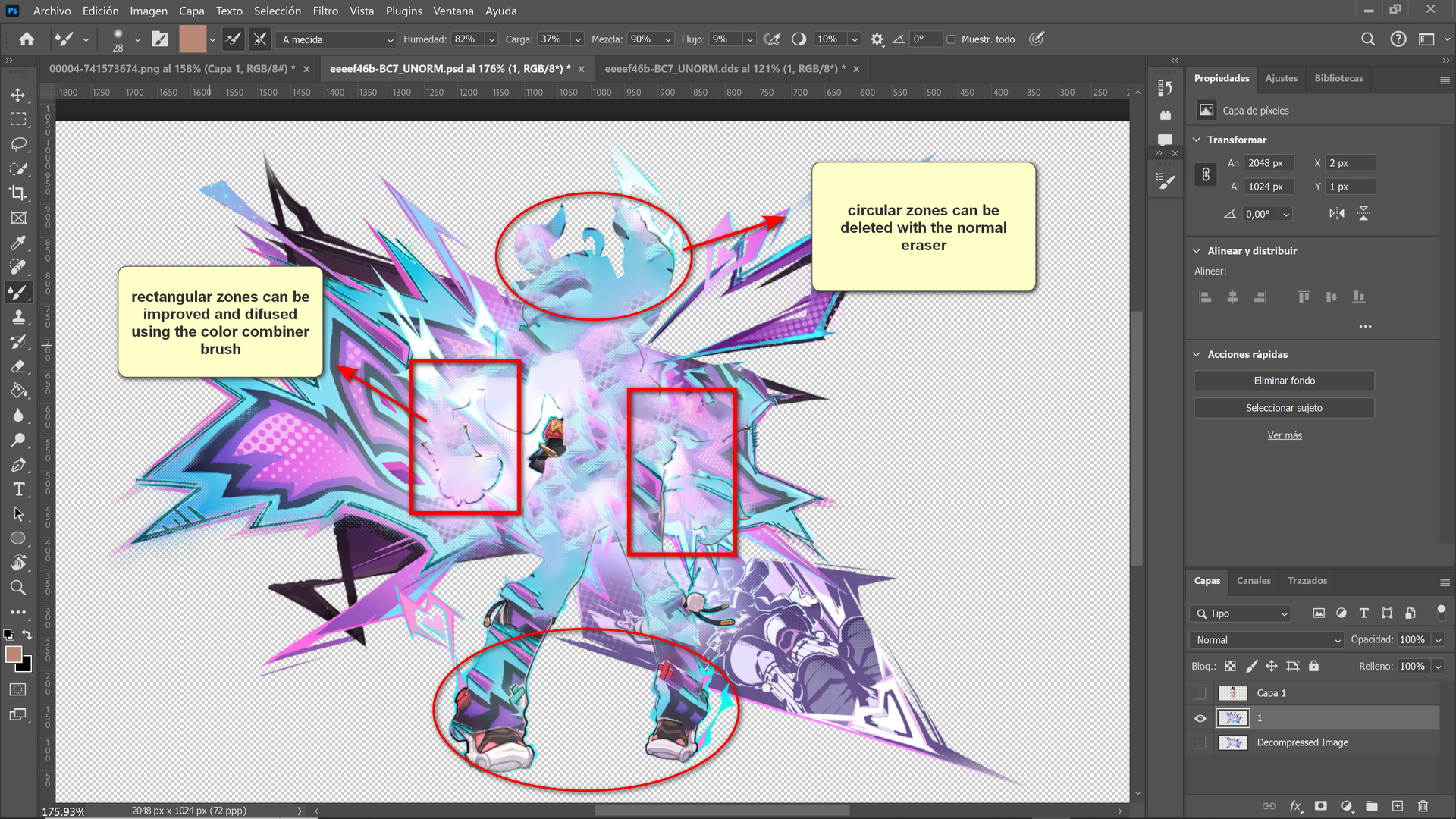Open Opacidad dropdown arrow
The image size is (1456, 819).
click(x=1438, y=640)
